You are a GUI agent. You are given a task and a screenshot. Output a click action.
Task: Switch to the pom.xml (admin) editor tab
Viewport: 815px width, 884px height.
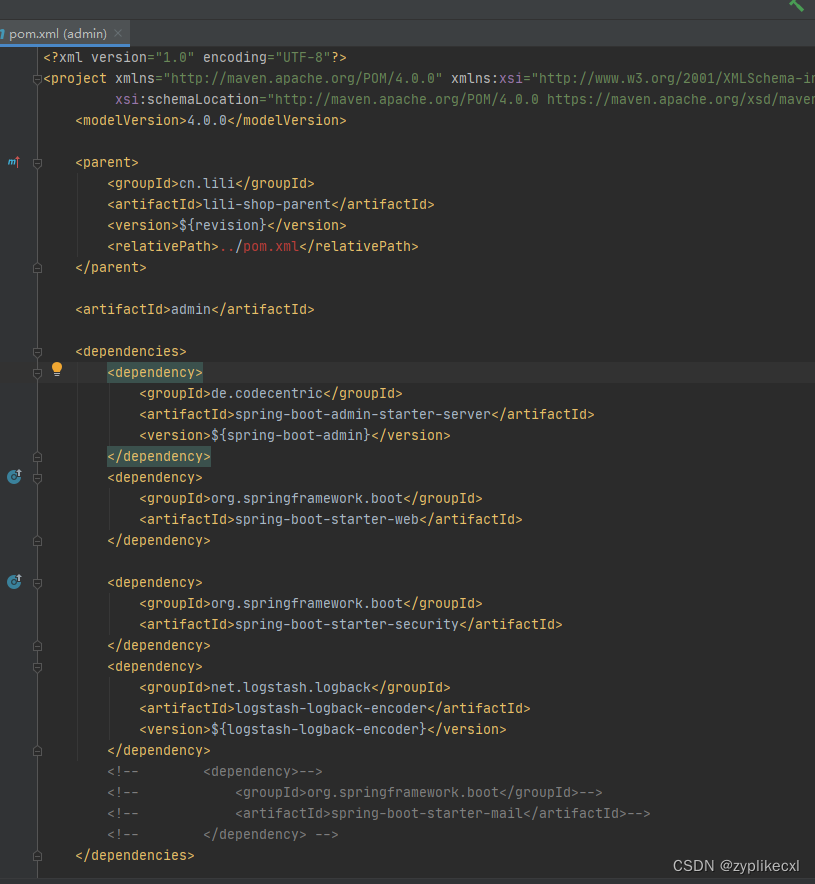[55, 33]
